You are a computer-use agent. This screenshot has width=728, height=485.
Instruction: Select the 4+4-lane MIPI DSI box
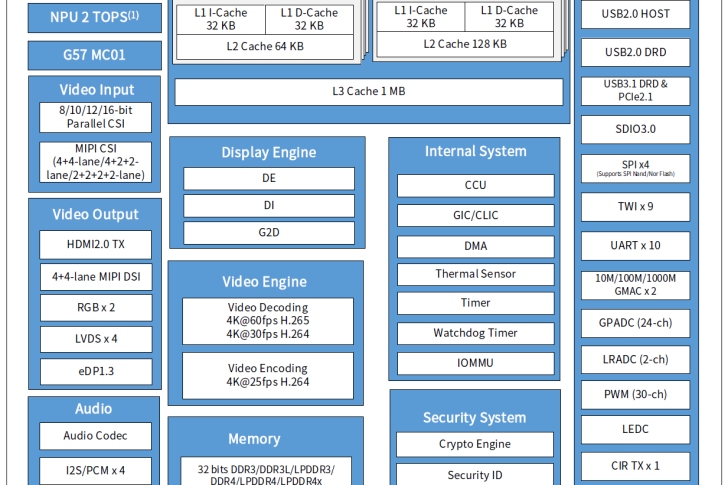pos(96,276)
